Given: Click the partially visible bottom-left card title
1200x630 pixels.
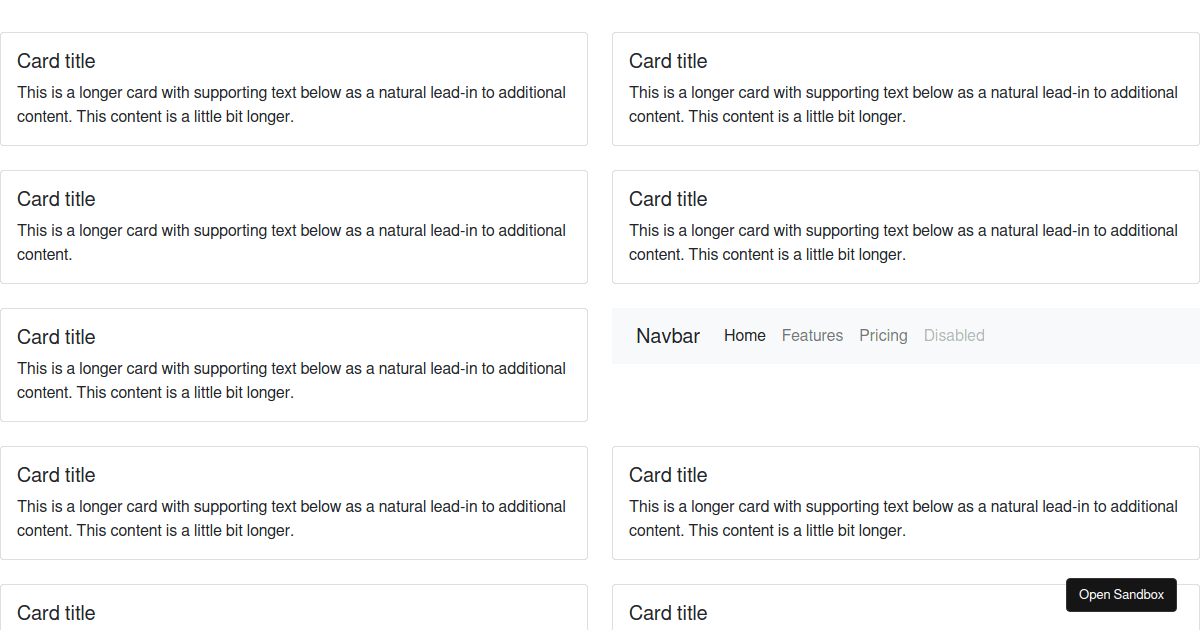Looking at the screenshot, I should point(56,613).
